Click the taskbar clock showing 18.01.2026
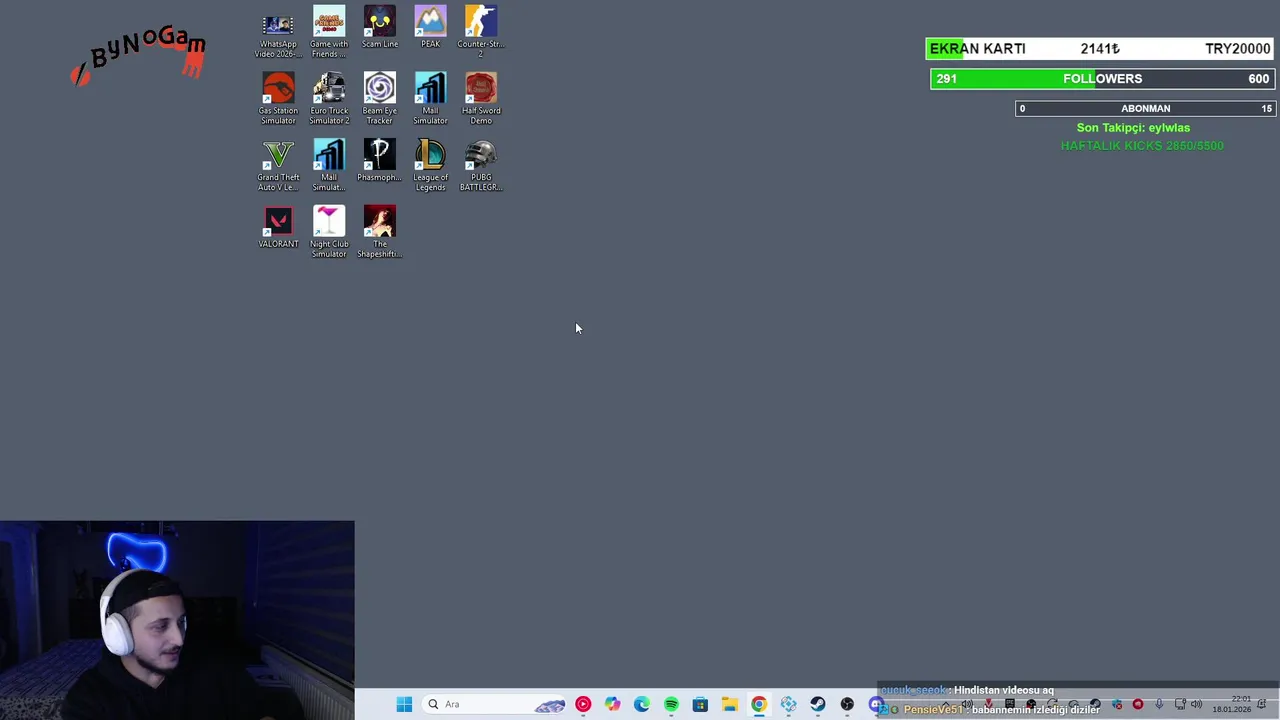 click(1231, 704)
